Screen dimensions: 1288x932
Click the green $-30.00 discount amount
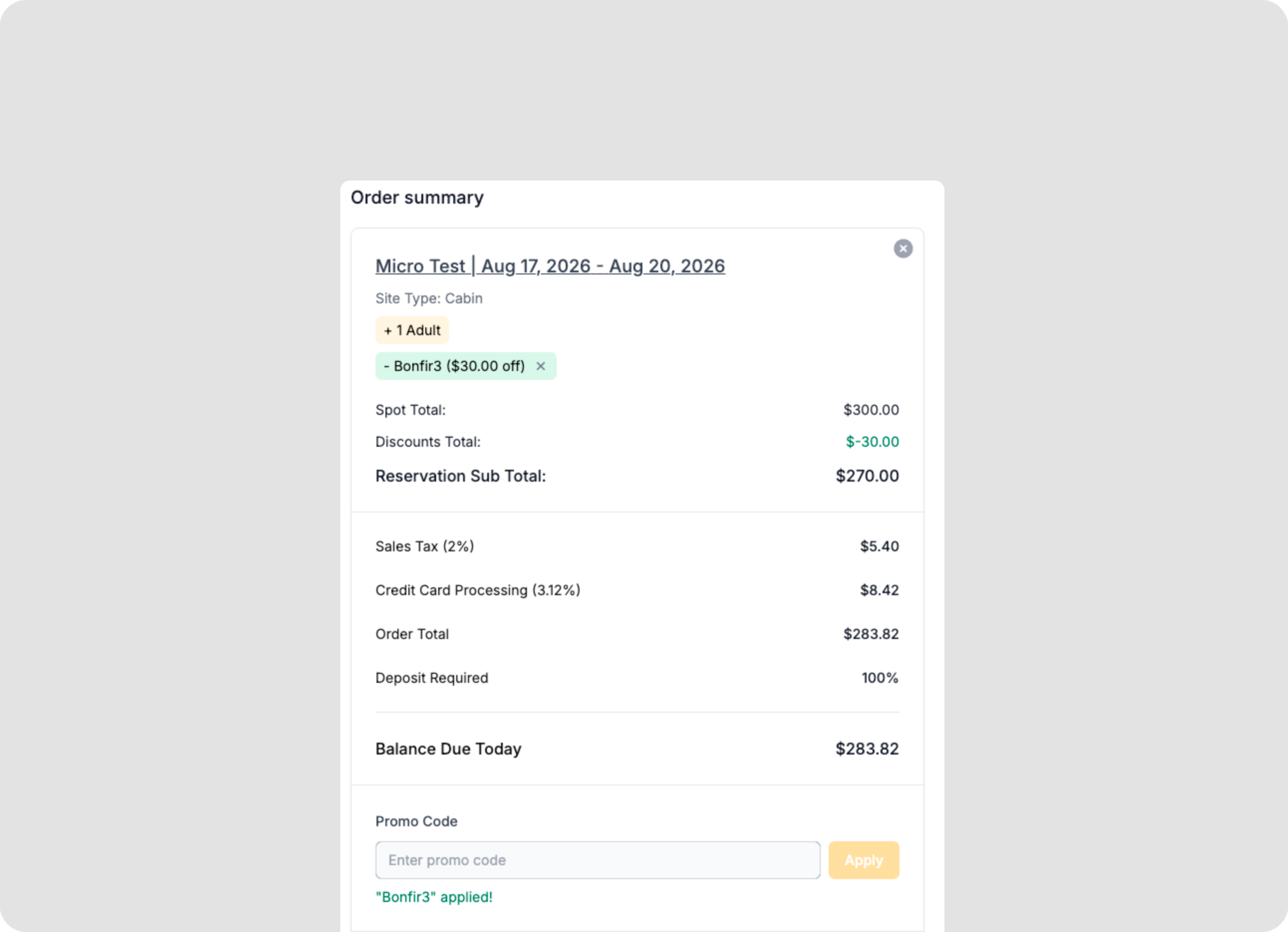coord(872,442)
